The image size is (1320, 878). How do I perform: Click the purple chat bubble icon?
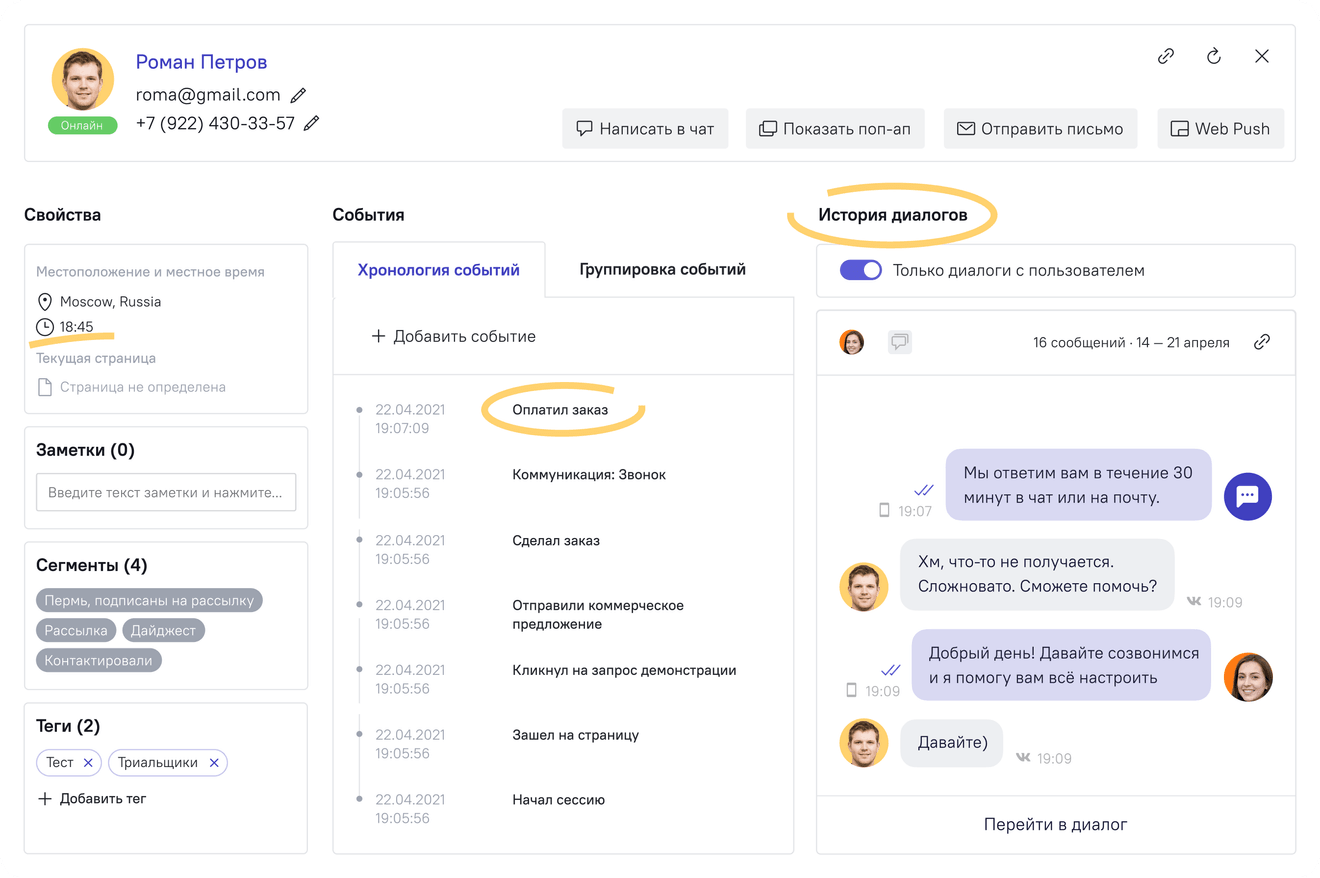[1247, 497]
